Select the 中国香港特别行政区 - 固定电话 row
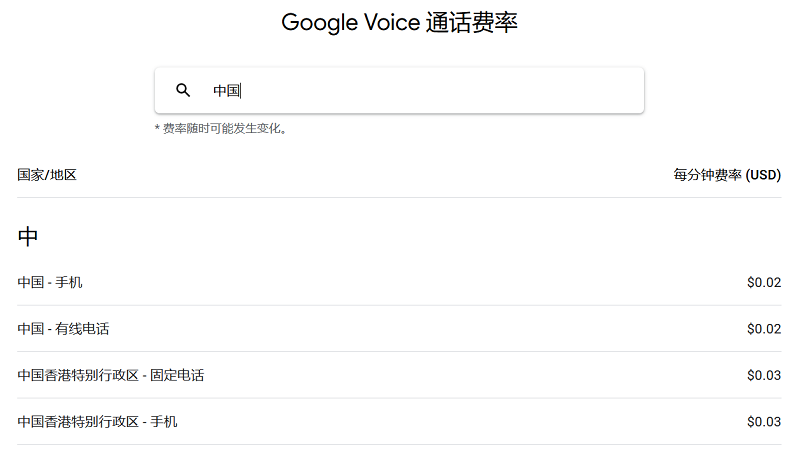 coord(399,375)
